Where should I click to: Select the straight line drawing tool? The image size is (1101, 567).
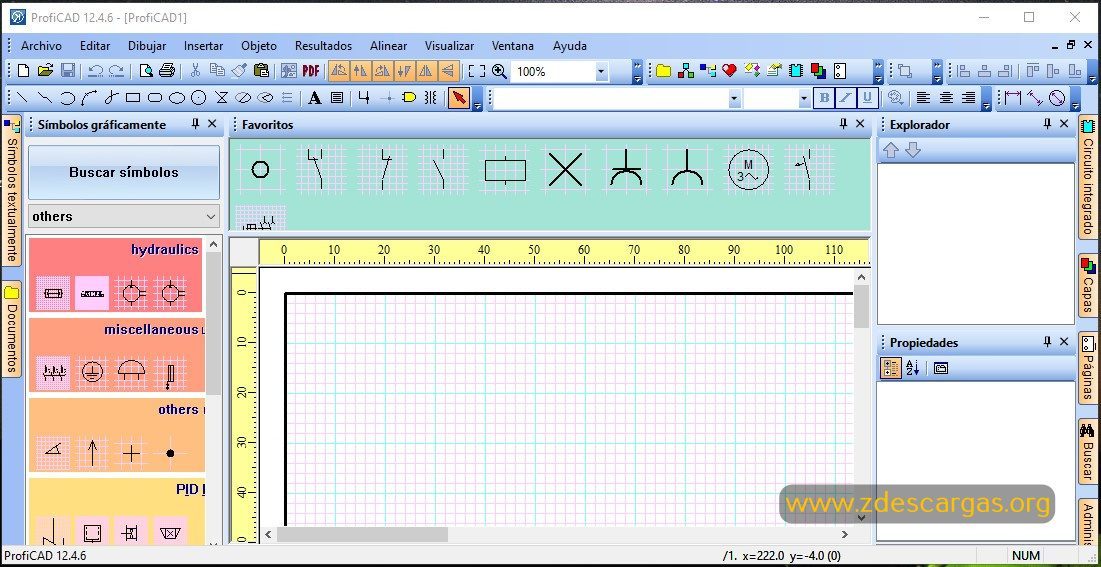[x=23, y=98]
